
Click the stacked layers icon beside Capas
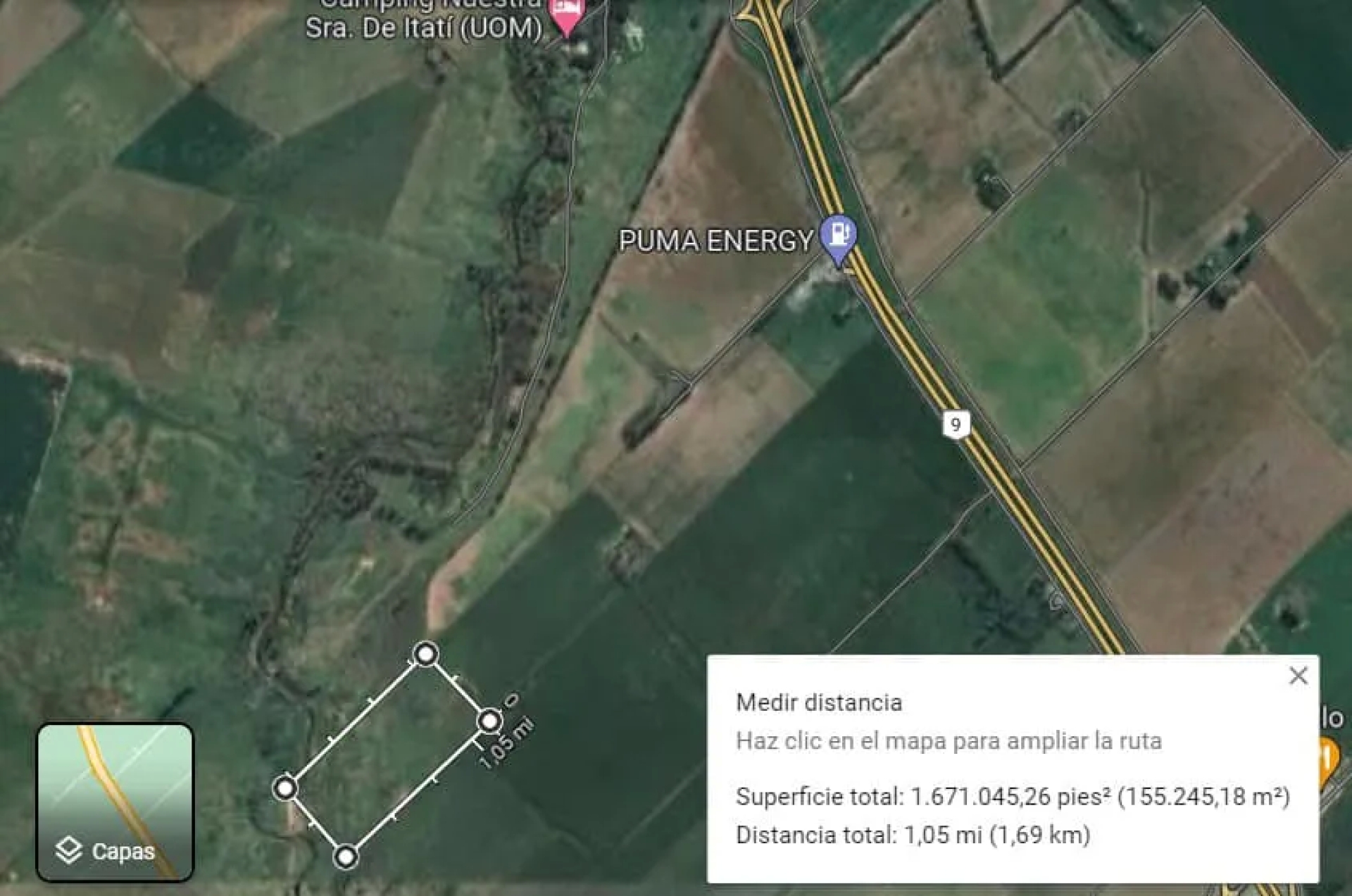click(x=69, y=850)
